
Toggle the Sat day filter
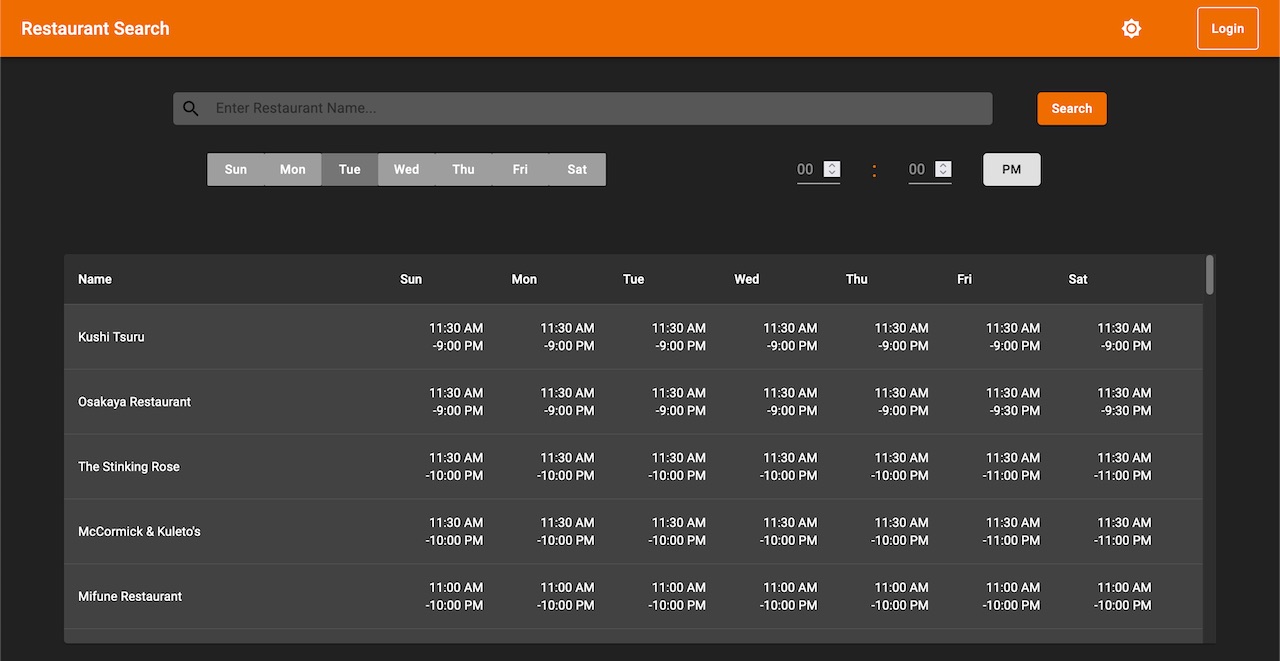[577, 170]
